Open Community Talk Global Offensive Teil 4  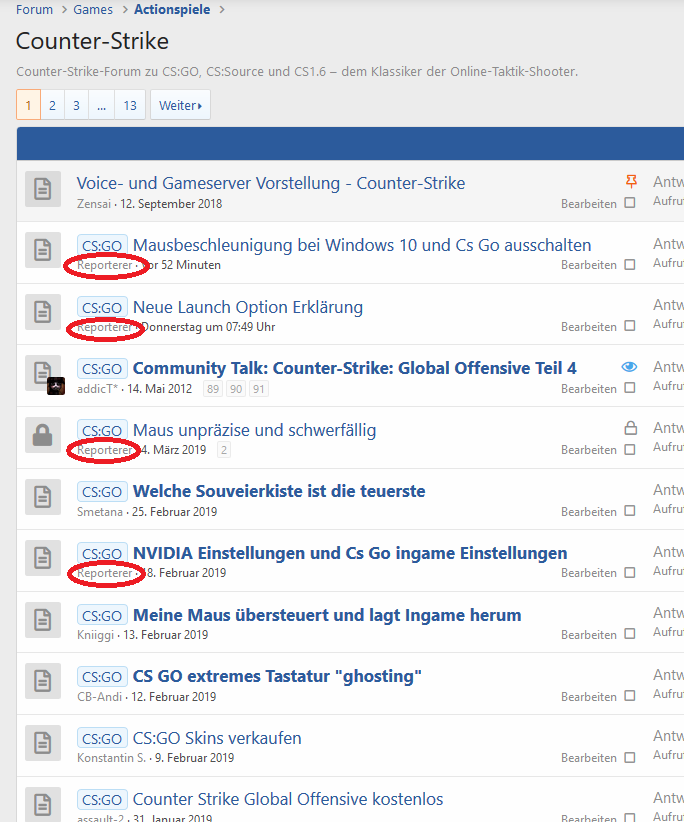pos(355,368)
